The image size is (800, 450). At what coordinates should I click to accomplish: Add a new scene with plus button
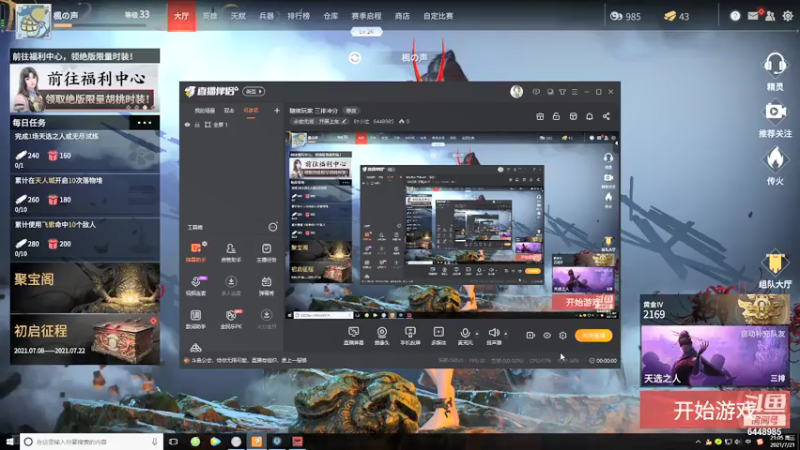coord(277,110)
